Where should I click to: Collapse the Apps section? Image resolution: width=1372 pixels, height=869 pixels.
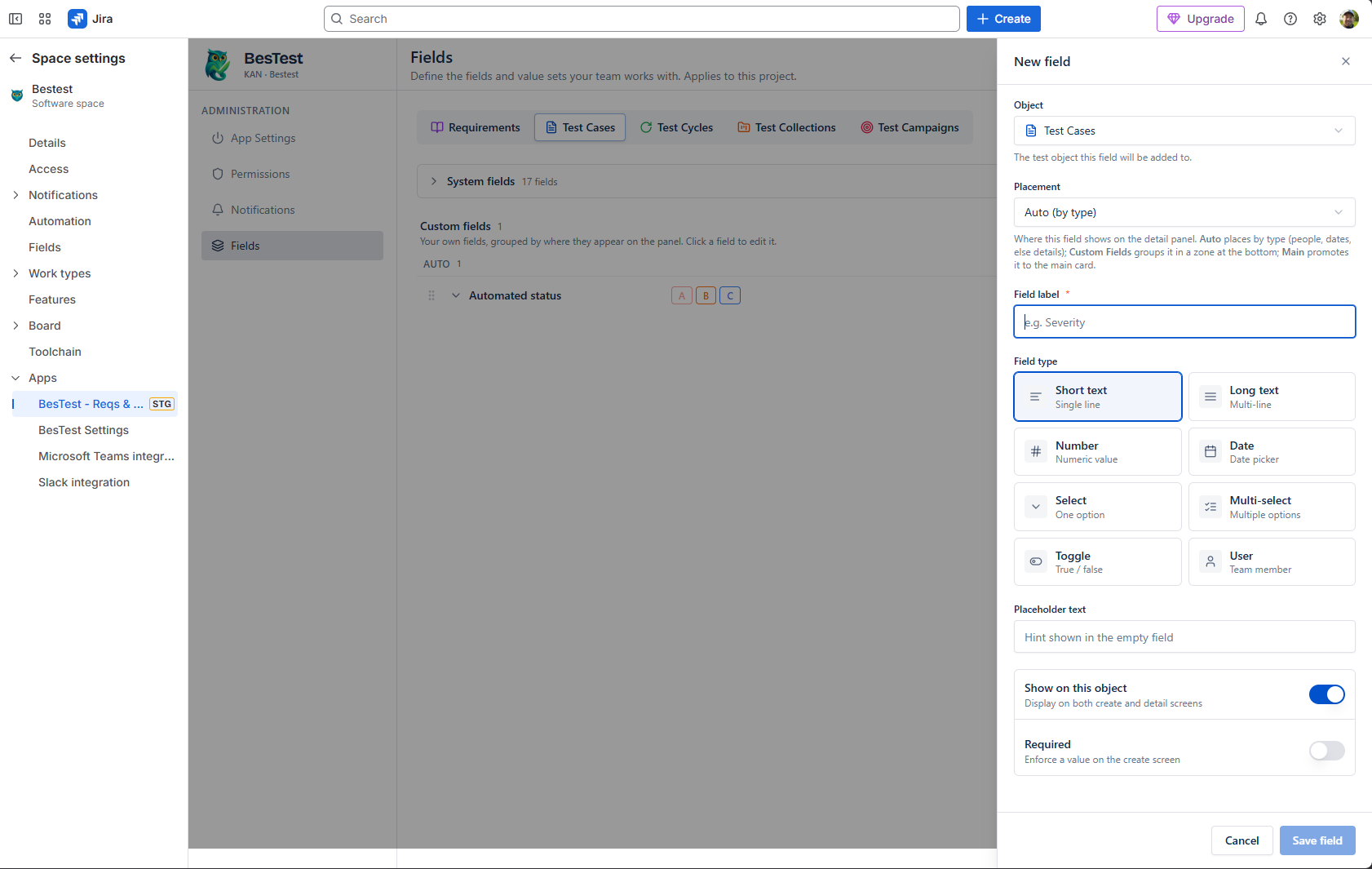[x=15, y=378]
